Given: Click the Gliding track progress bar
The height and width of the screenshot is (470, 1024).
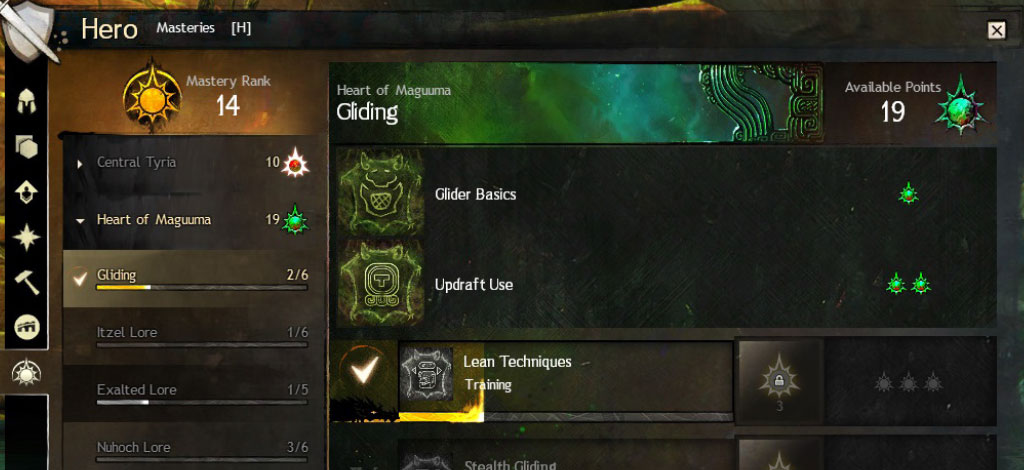Looking at the screenshot, I should pos(202,287).
